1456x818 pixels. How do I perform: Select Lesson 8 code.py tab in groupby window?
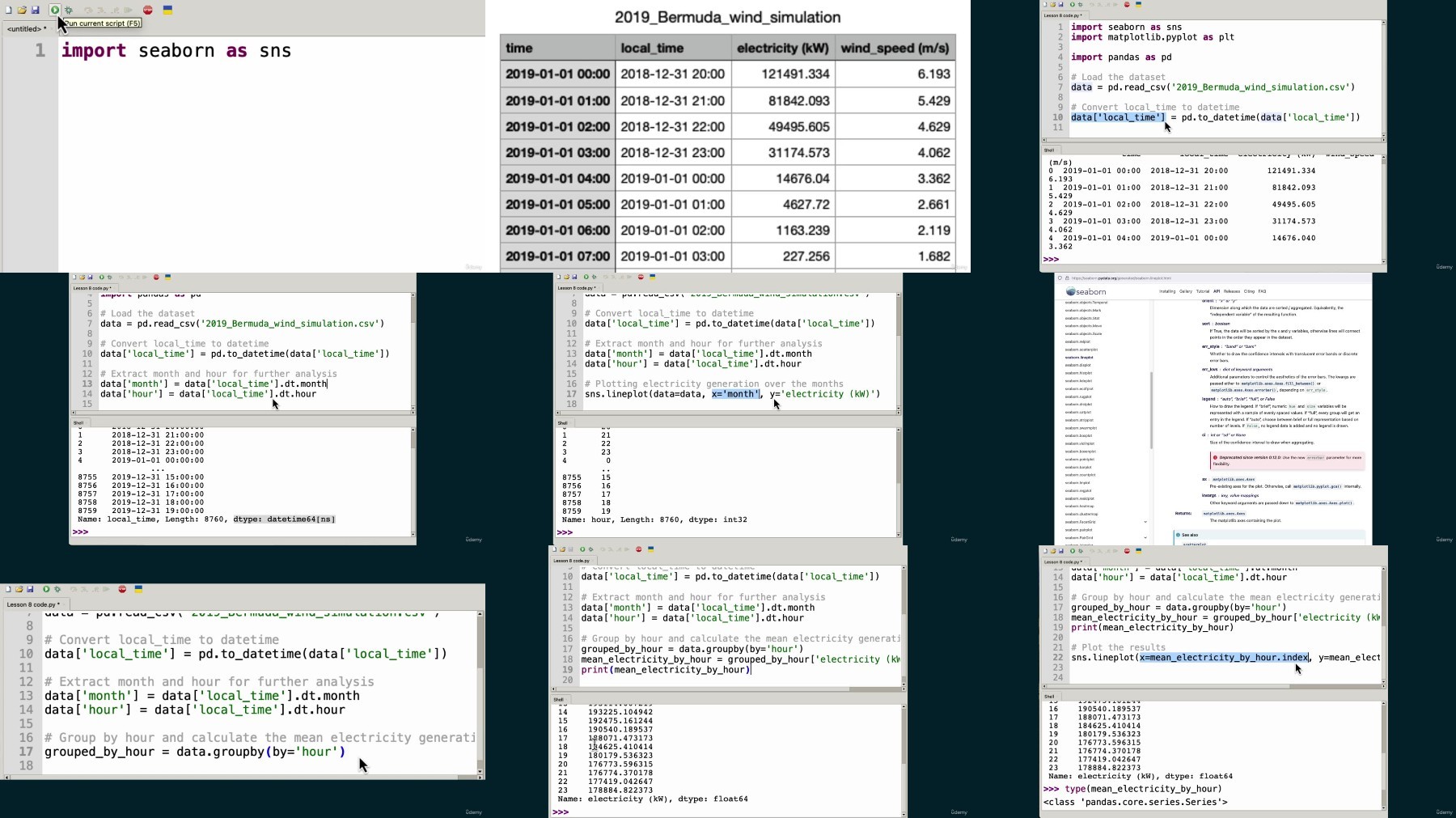tap(36, 604)
